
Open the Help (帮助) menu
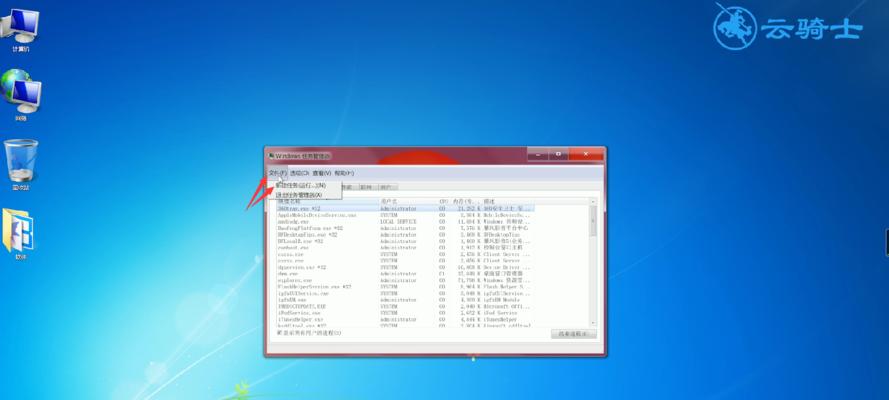point(344,173)
